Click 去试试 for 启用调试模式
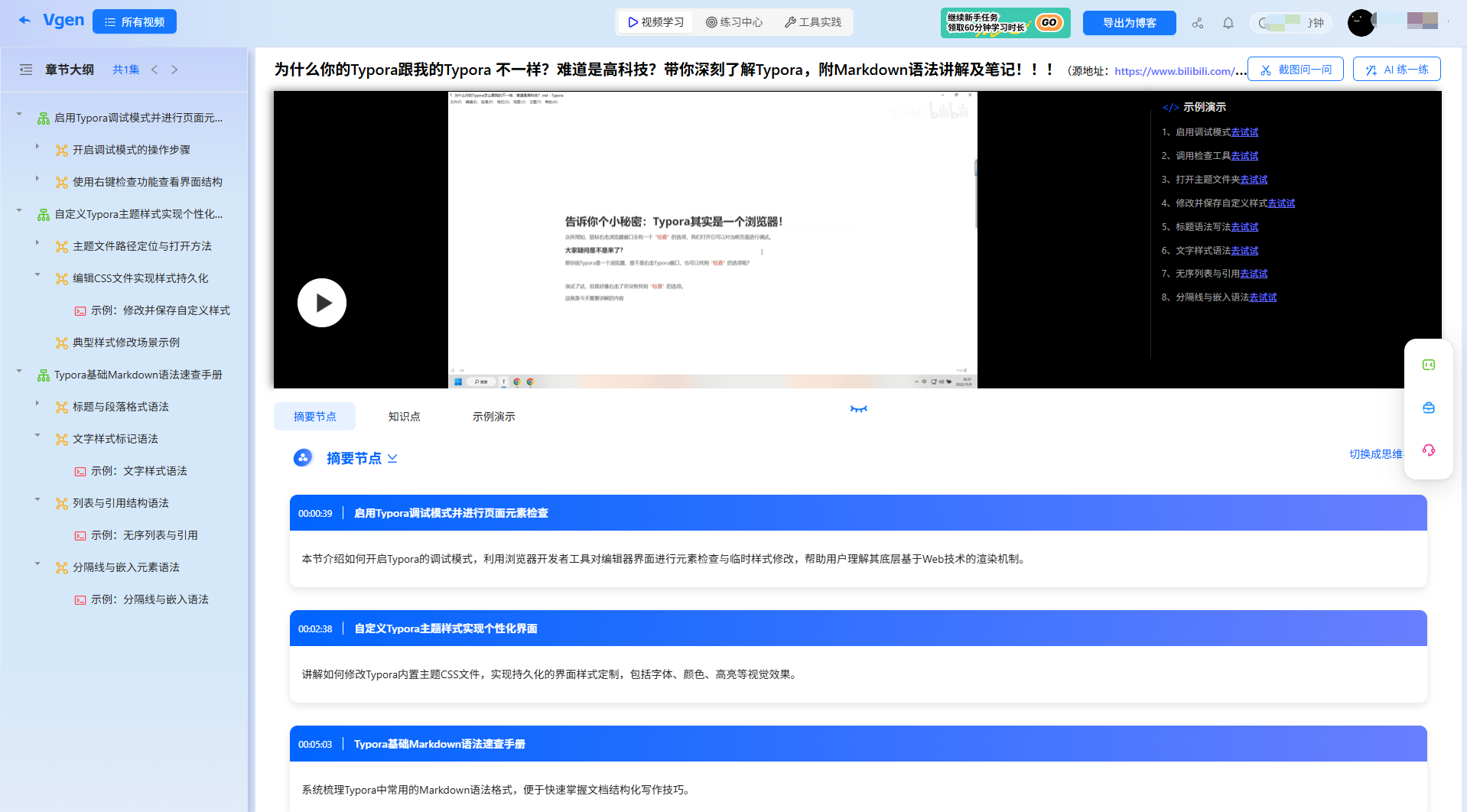Screen dimensions: 1467x812 [x=1244, y=132]
